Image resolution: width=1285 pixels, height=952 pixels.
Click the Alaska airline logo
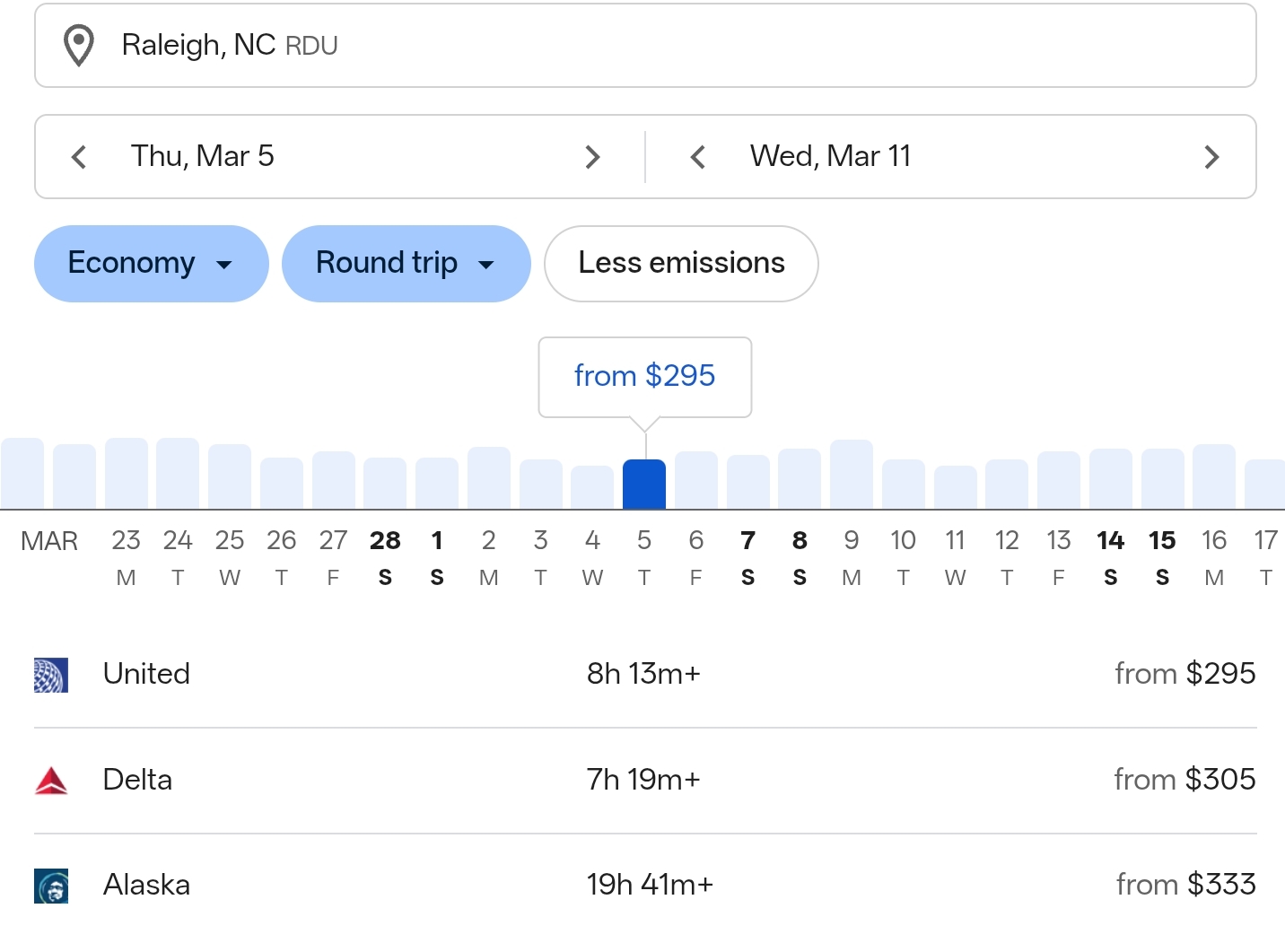pyautogui.click(x=51, y=886)
